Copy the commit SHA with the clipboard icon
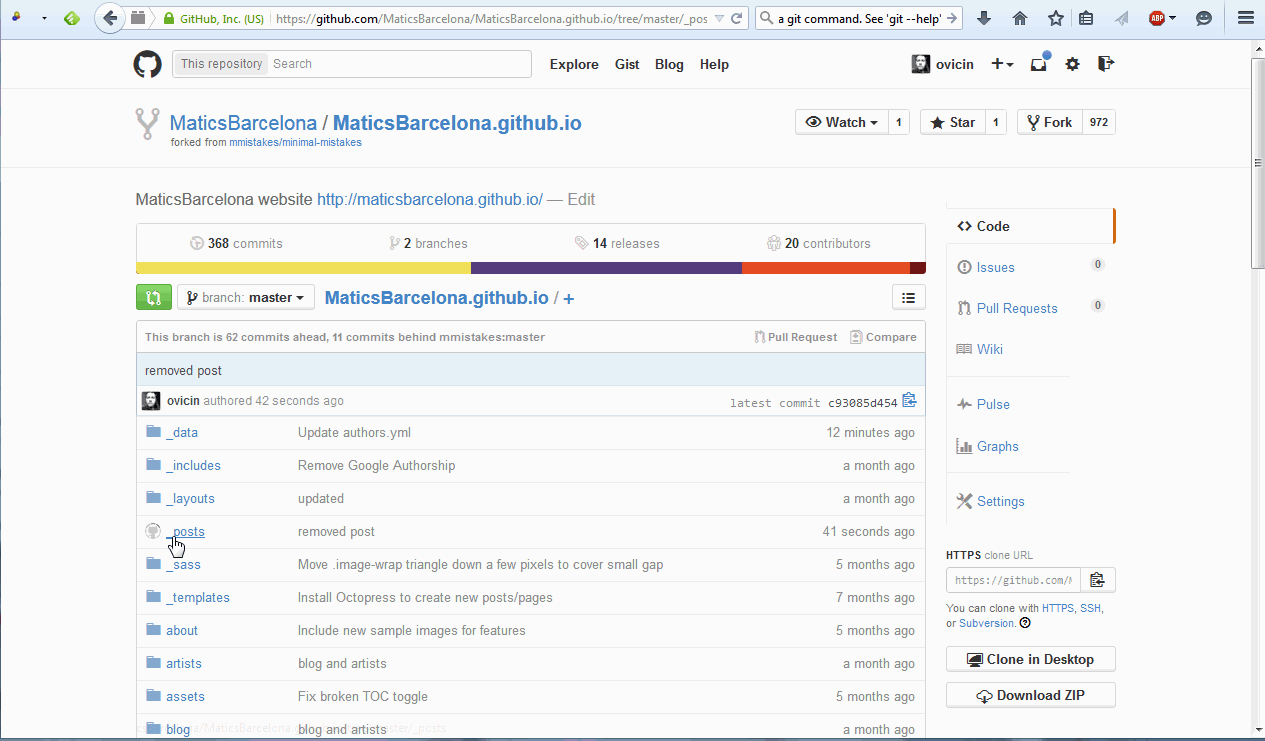The width and height of the screenshot is (1265, 741). click(909, 401)
